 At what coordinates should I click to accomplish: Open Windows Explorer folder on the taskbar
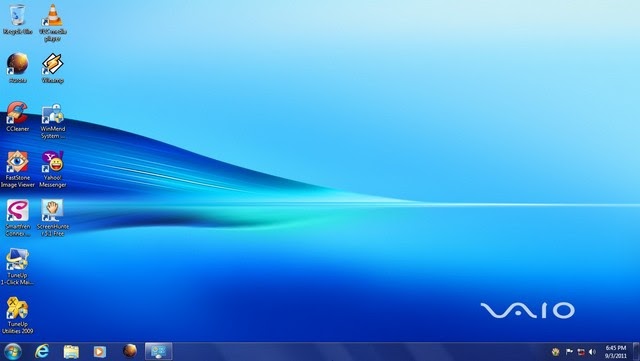pyautogui.click(x=71, y=352)
